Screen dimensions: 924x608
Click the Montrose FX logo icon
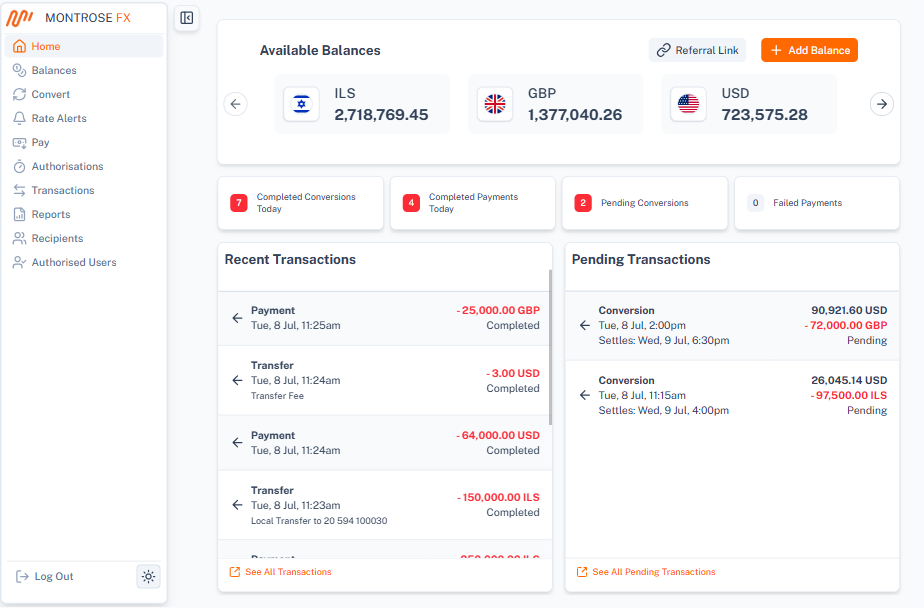click(21, 18)
